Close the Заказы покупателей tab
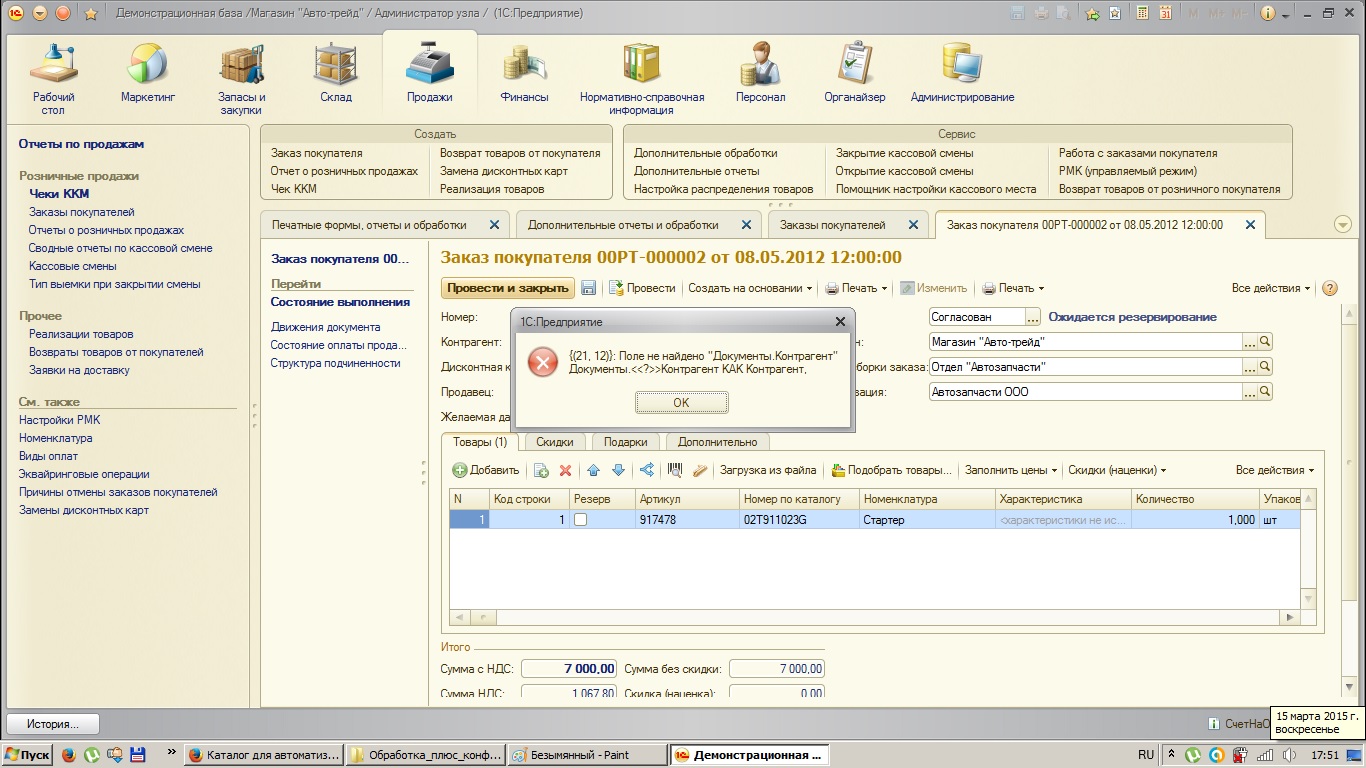This screenshot has width=1366, height=768. (x=913, y=225)
